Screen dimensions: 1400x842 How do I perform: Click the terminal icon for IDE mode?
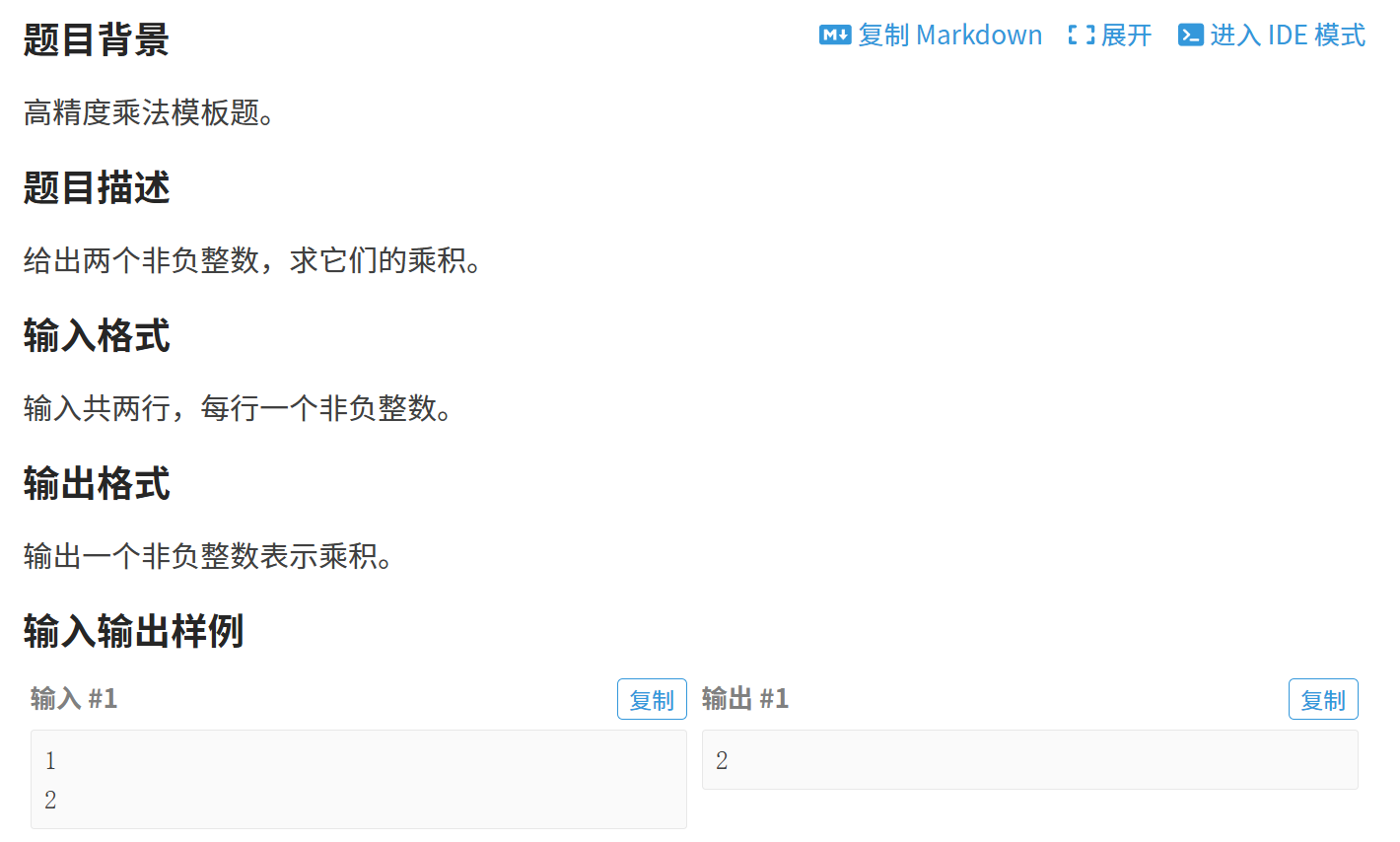pos(1191,35)
